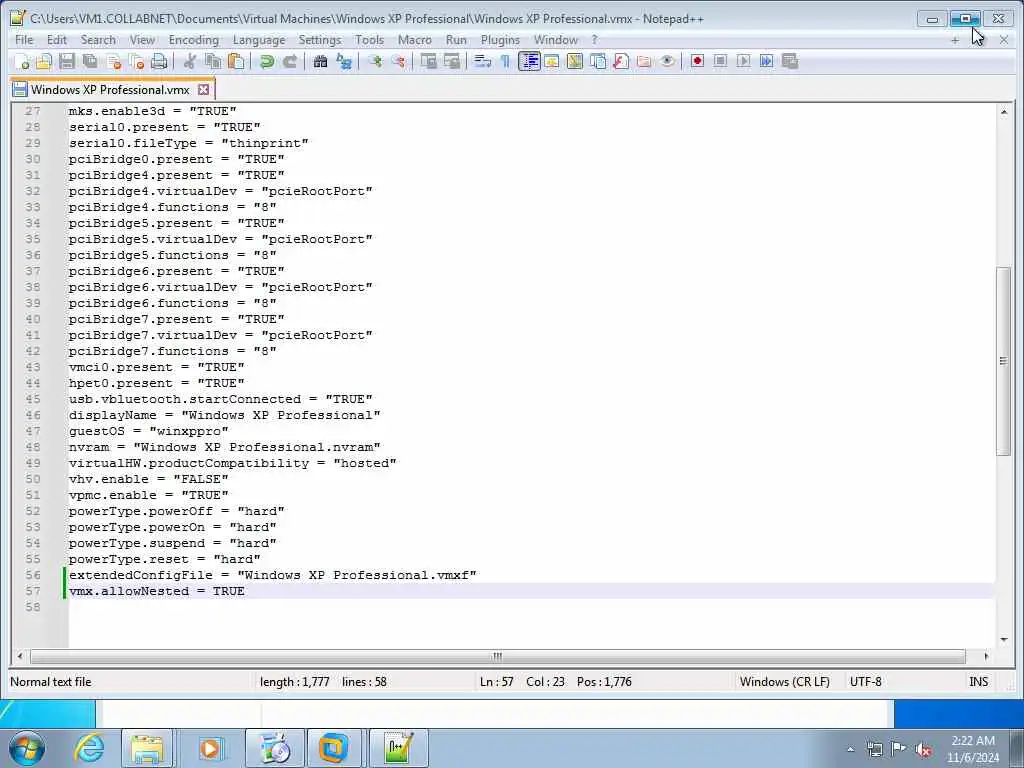Open the Windows Start menu

click(x=27, y=748)
